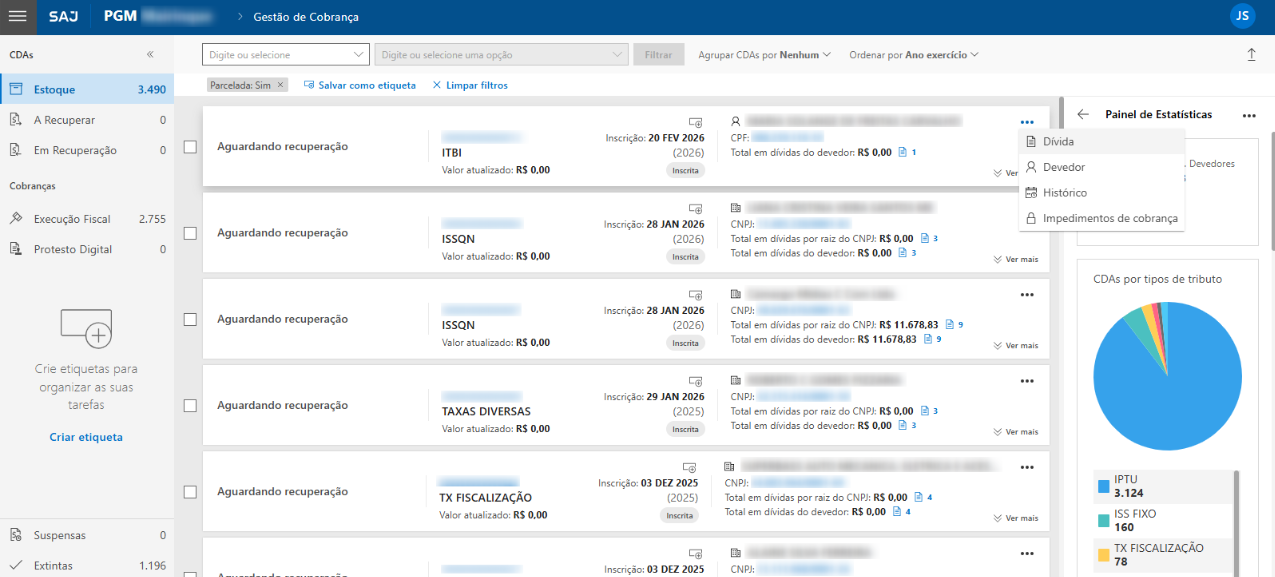This screenshot has width=1275, height=577.
Task: Choose Impedimentos de cobrança menu entry
Action: [1109, 218]
